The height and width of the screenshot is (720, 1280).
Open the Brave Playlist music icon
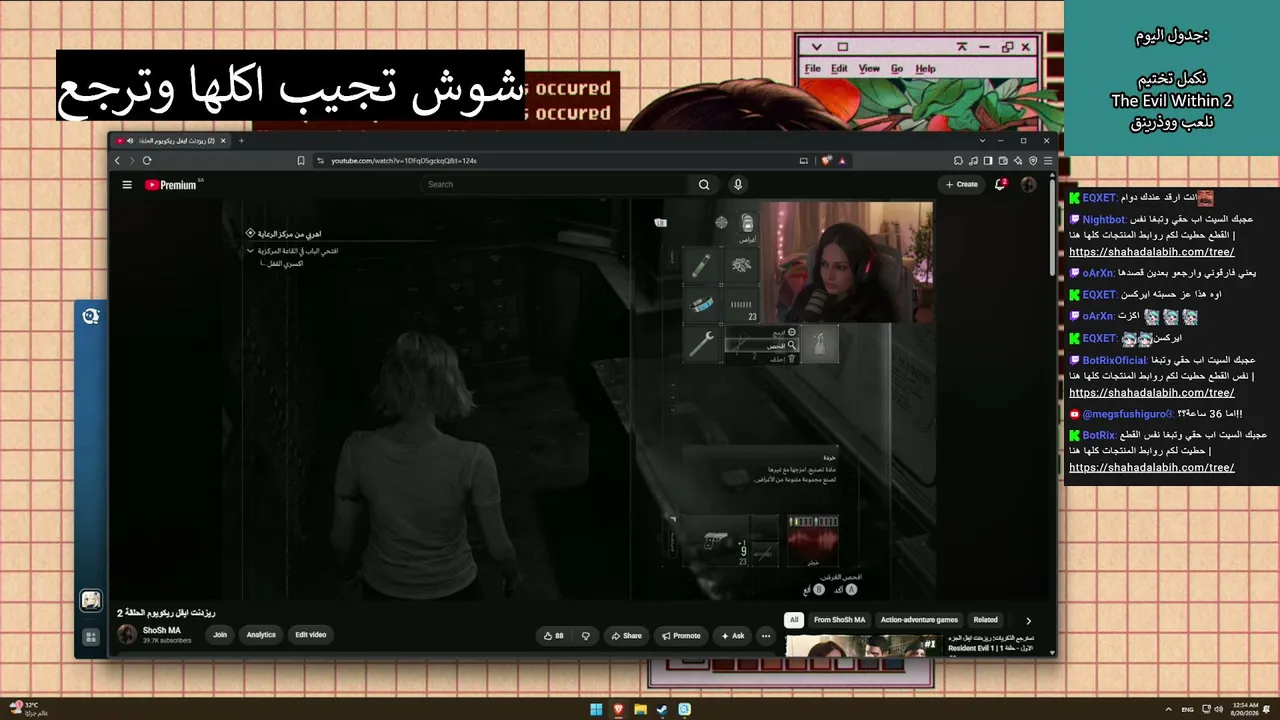tap(973, 160)
